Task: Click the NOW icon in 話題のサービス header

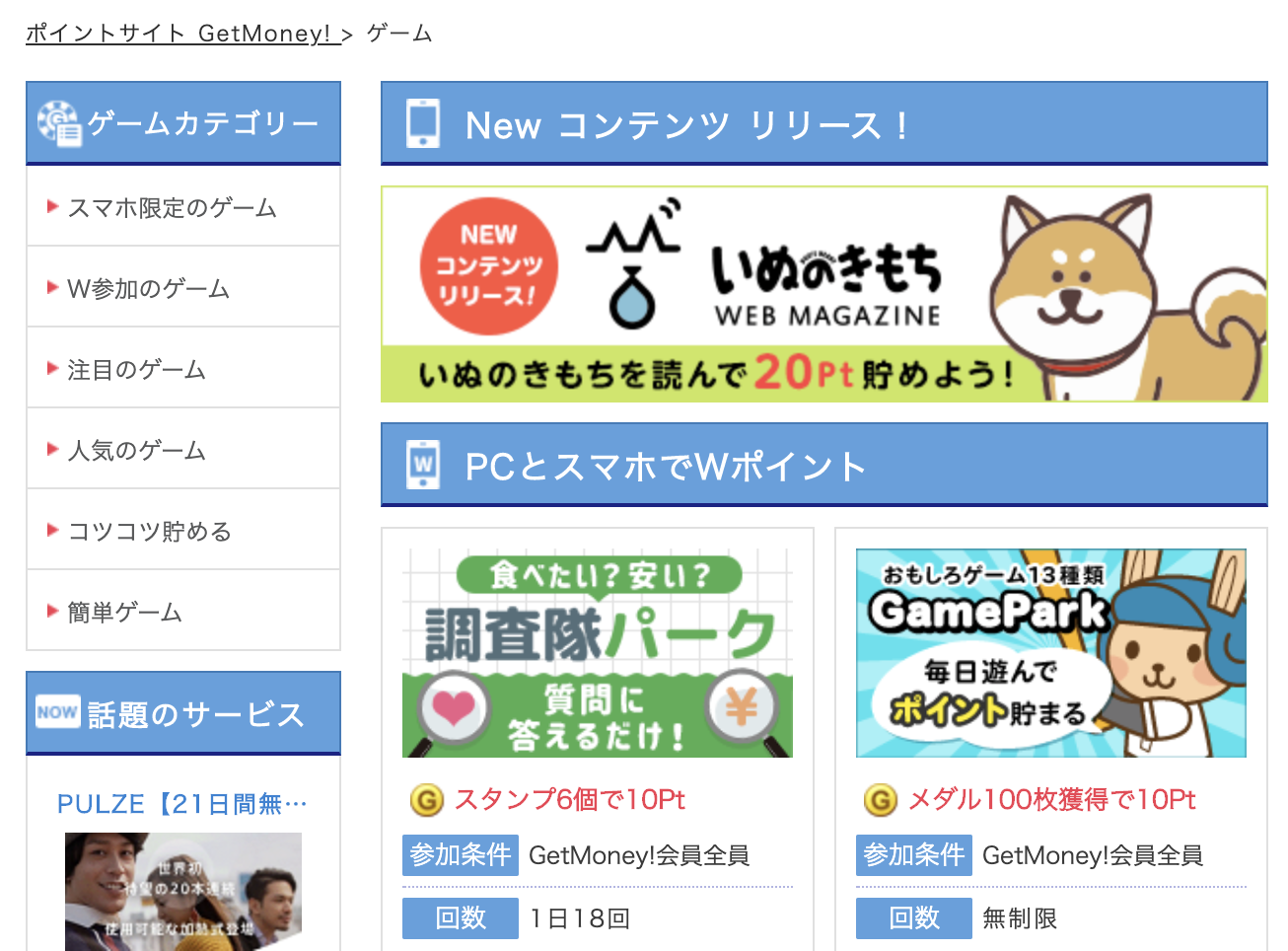Action: (57, 711)
